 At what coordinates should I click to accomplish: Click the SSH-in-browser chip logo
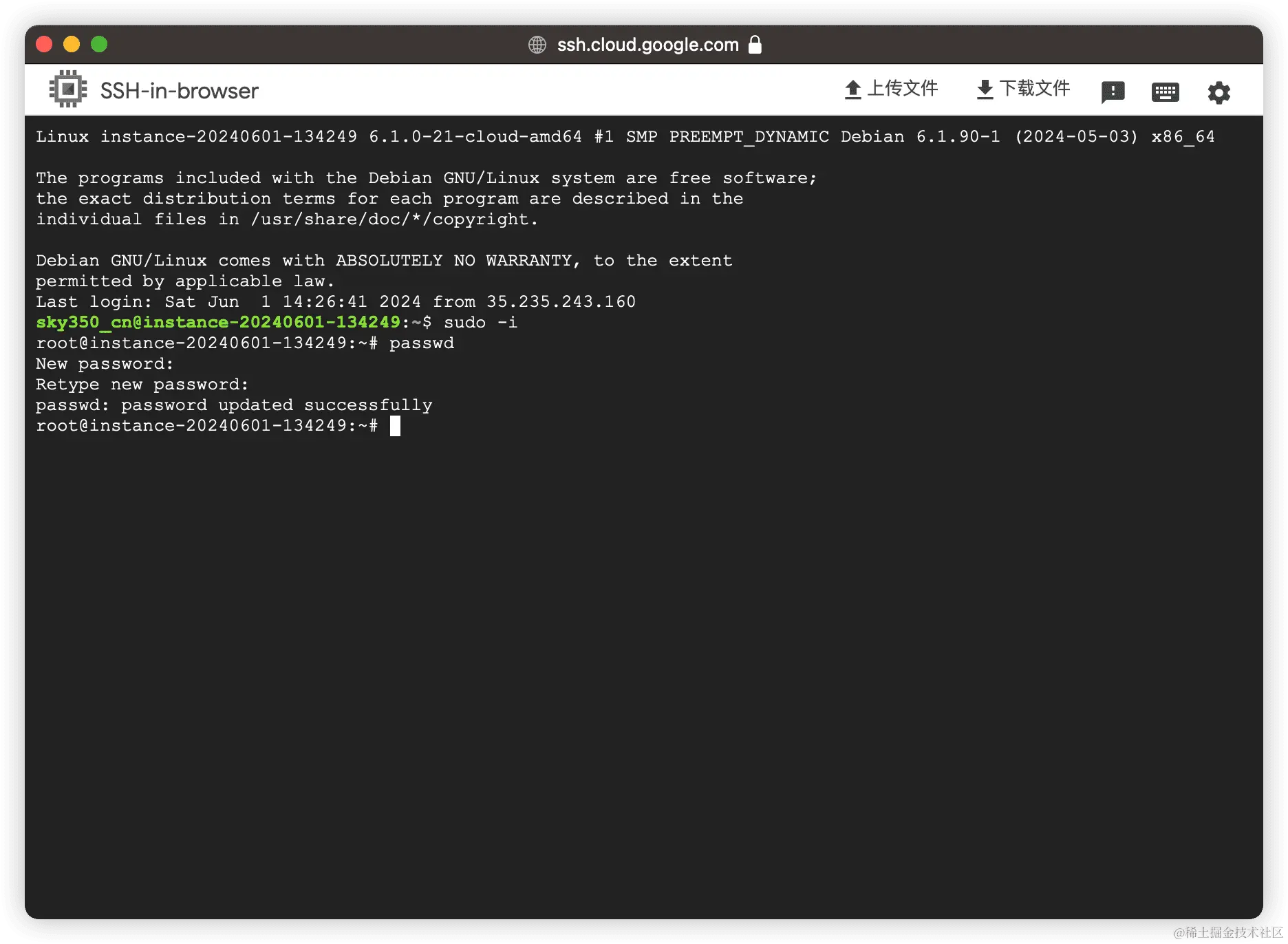tap(67, 89)
